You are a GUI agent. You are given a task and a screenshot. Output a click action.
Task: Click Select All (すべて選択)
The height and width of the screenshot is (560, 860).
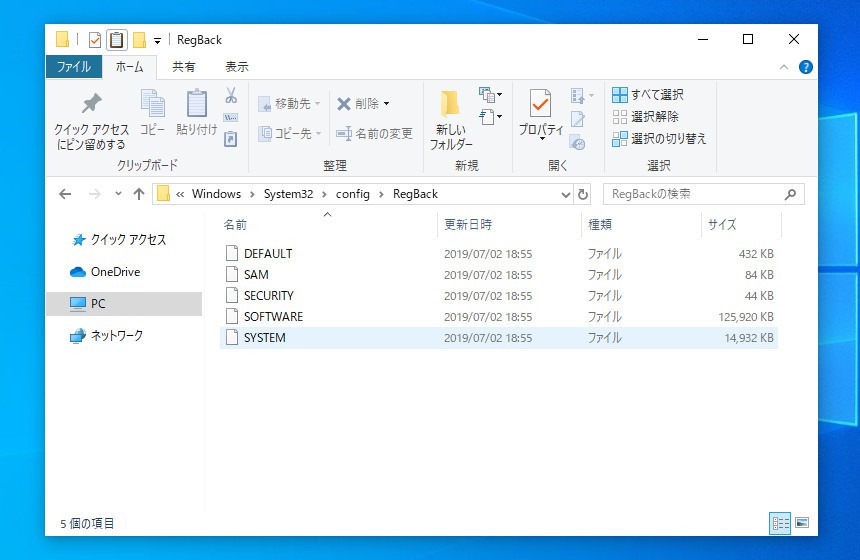click(648, 94)
